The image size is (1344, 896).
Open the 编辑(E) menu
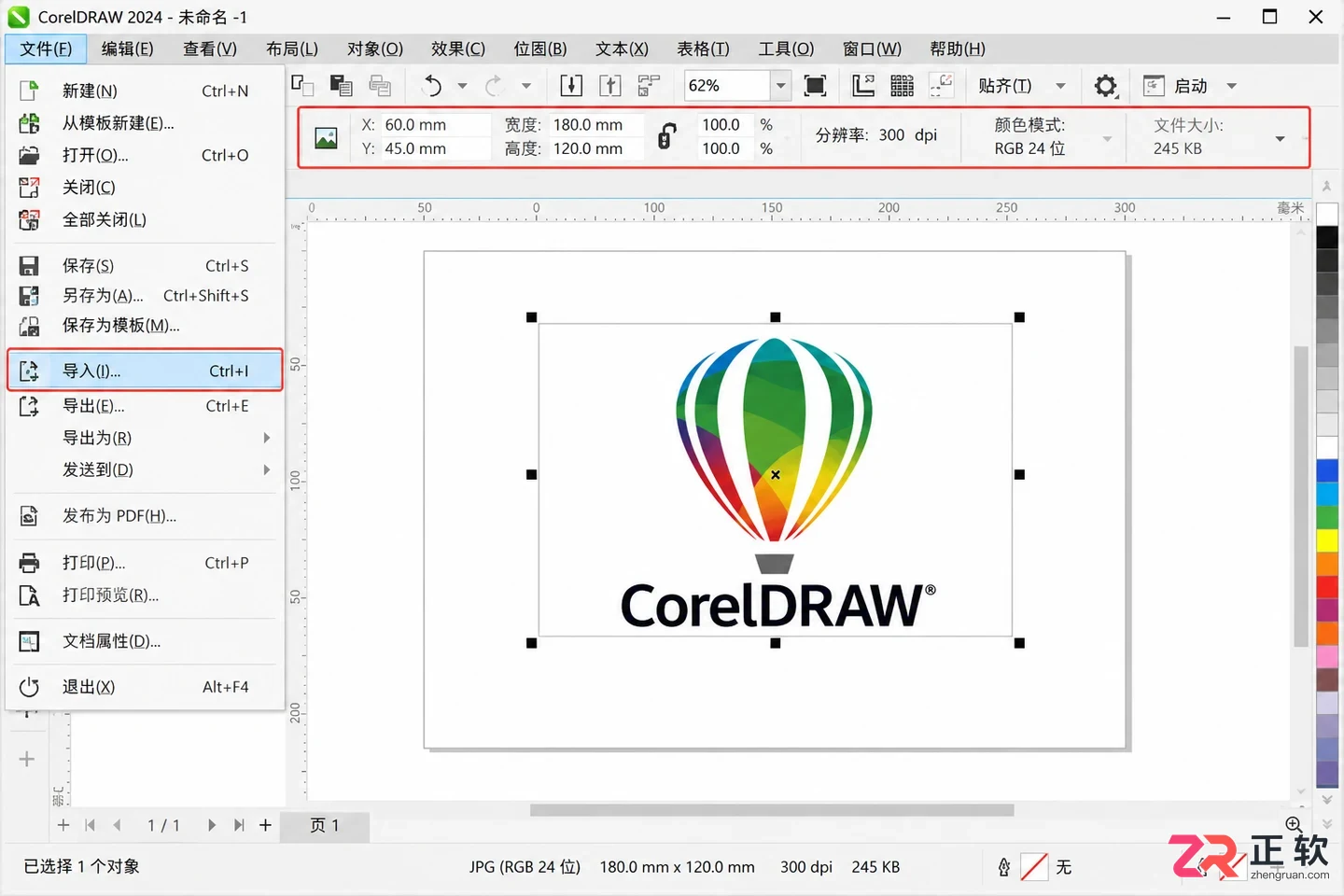127,49
